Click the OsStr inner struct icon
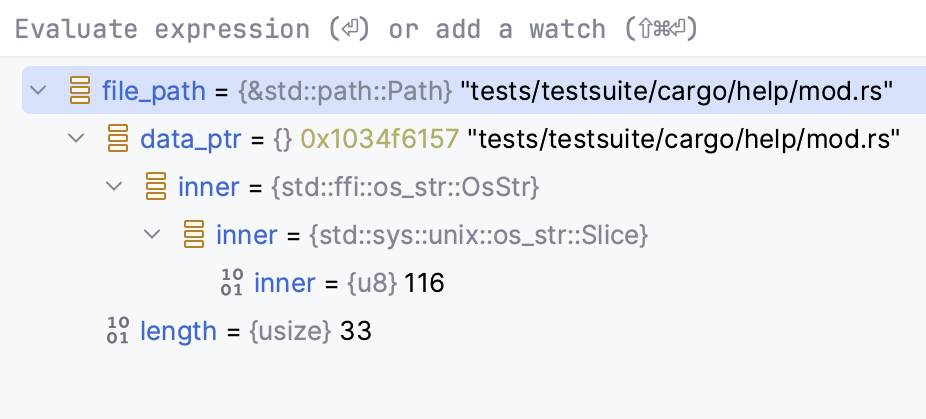926x419 pixels. (156, 187)
